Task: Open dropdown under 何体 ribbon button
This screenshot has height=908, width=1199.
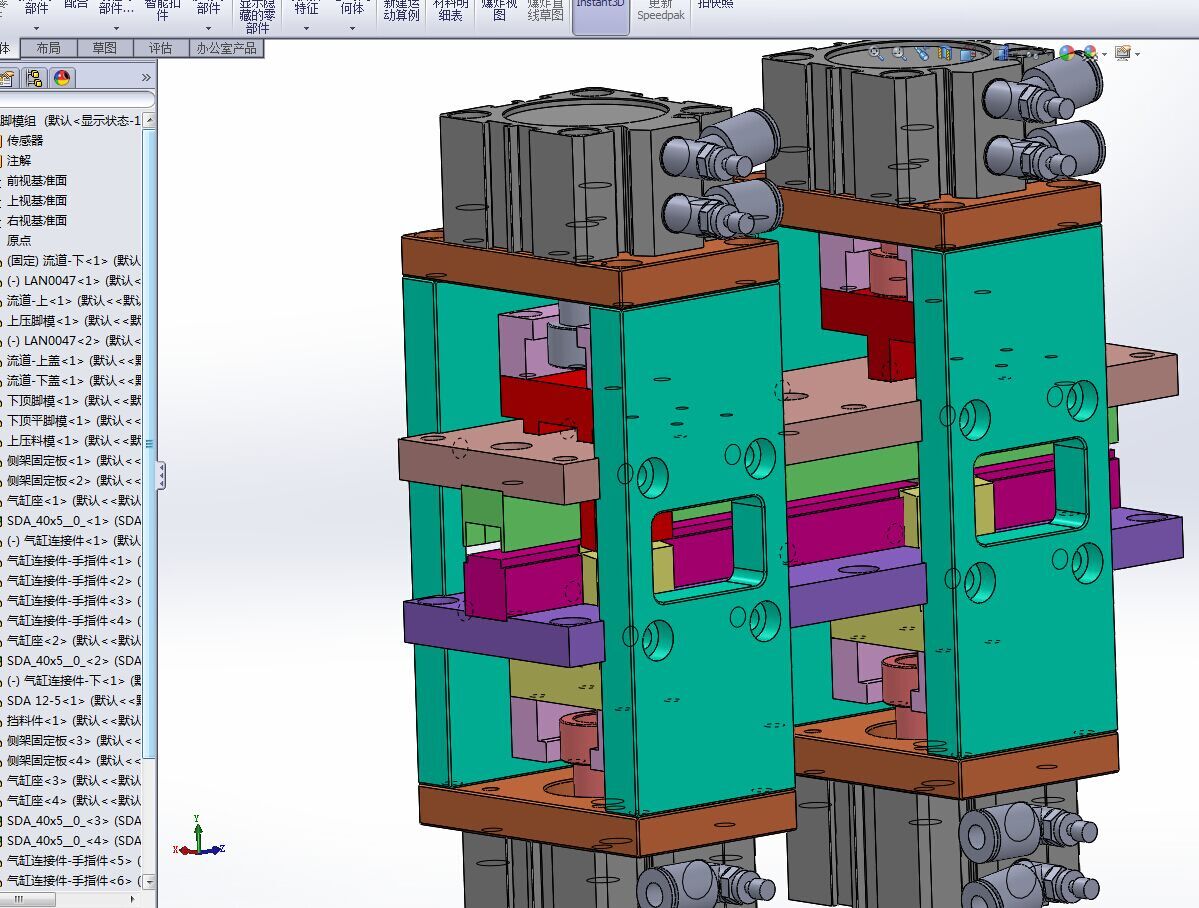Action: pos(352,28)
